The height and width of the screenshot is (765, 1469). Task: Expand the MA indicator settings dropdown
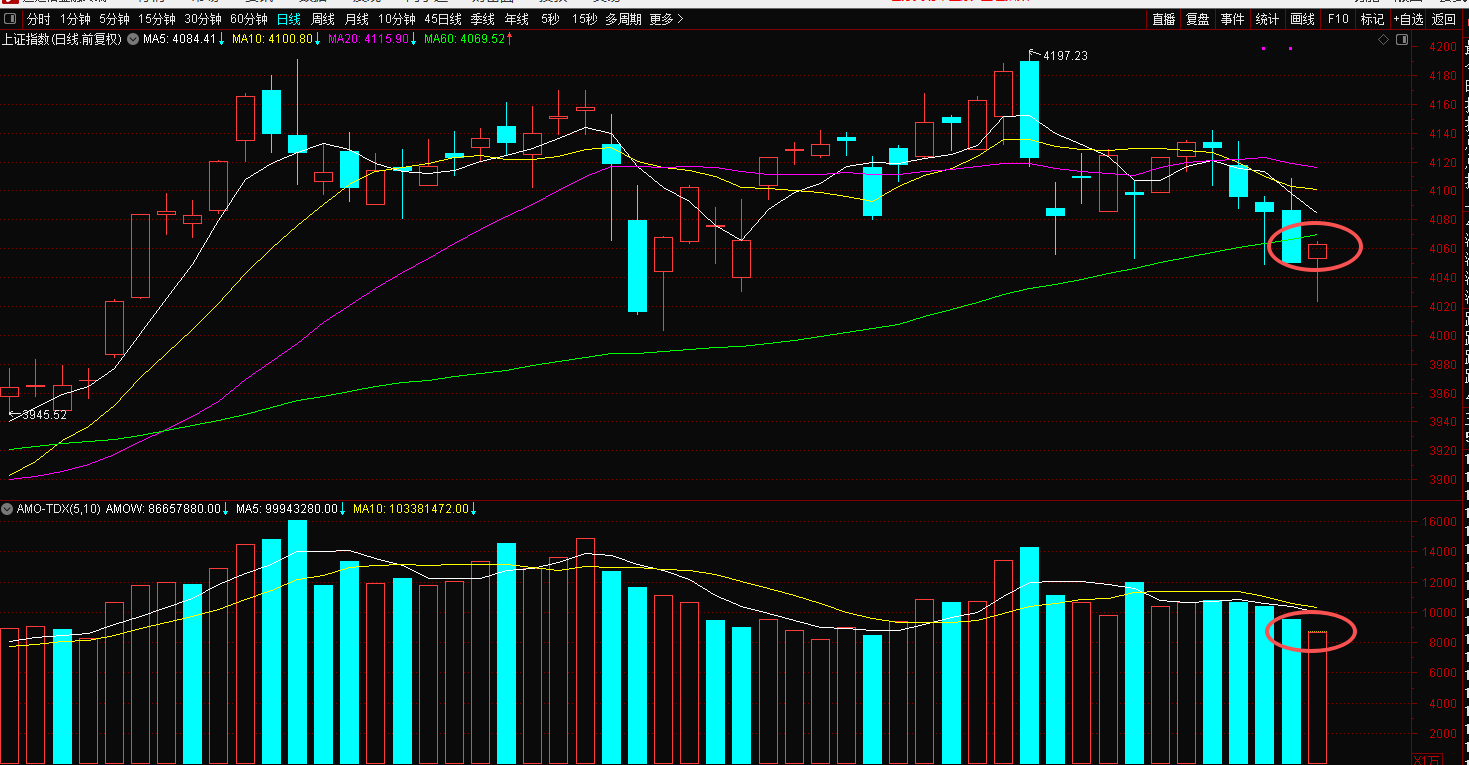tap(133, 40)
